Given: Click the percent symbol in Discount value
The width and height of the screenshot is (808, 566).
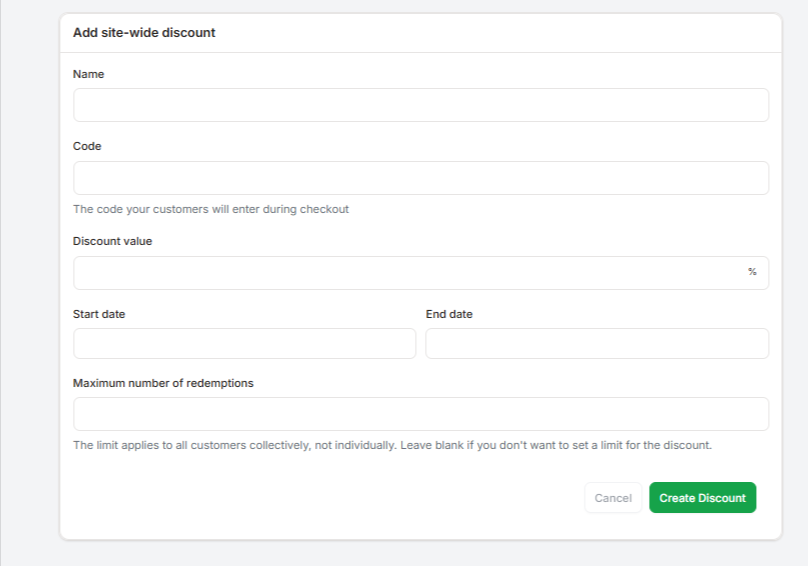Looking at the screenshot, I should click(752, 272).
